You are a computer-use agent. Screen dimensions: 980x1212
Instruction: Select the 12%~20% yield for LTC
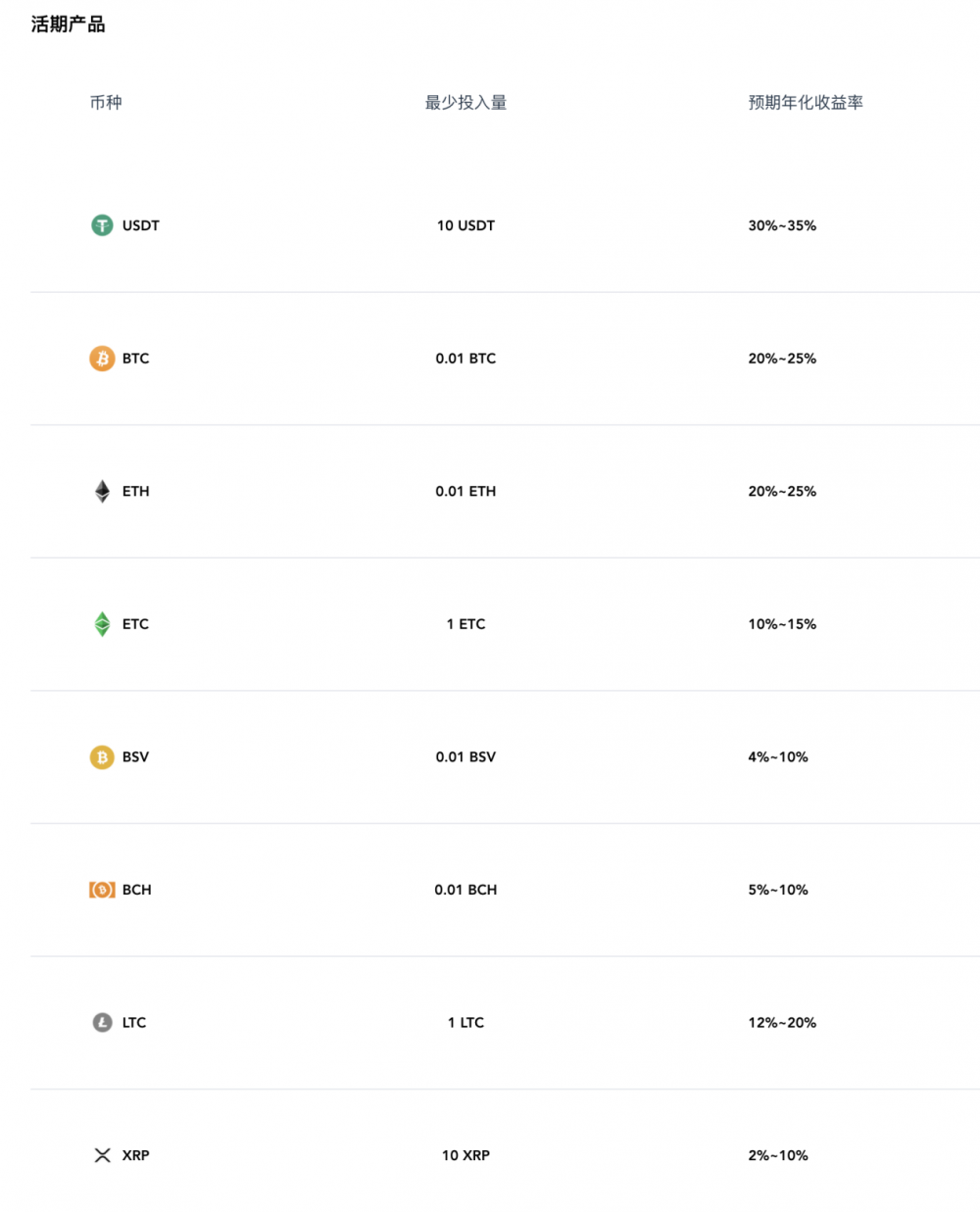click(x=782, y=1023)
